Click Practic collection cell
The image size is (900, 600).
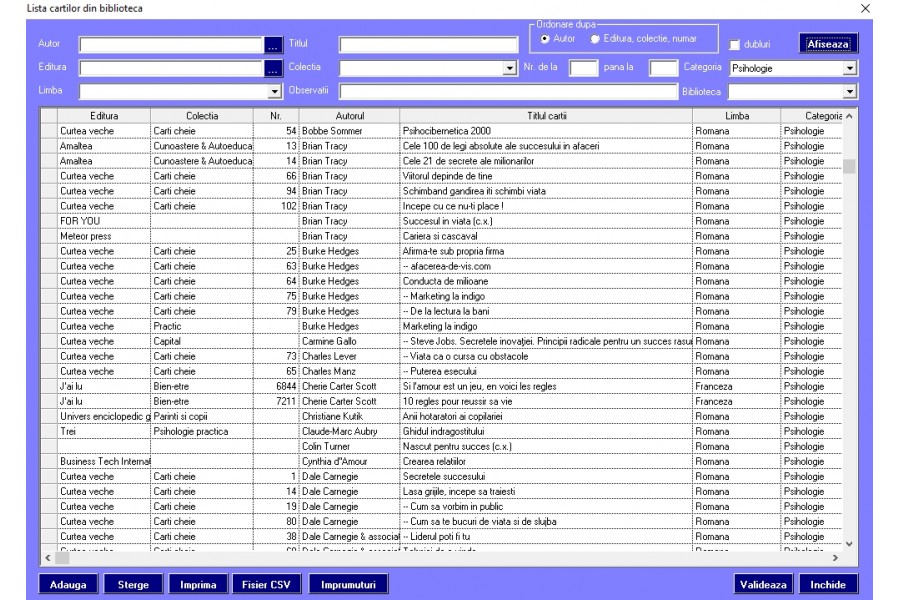(202, 326)
